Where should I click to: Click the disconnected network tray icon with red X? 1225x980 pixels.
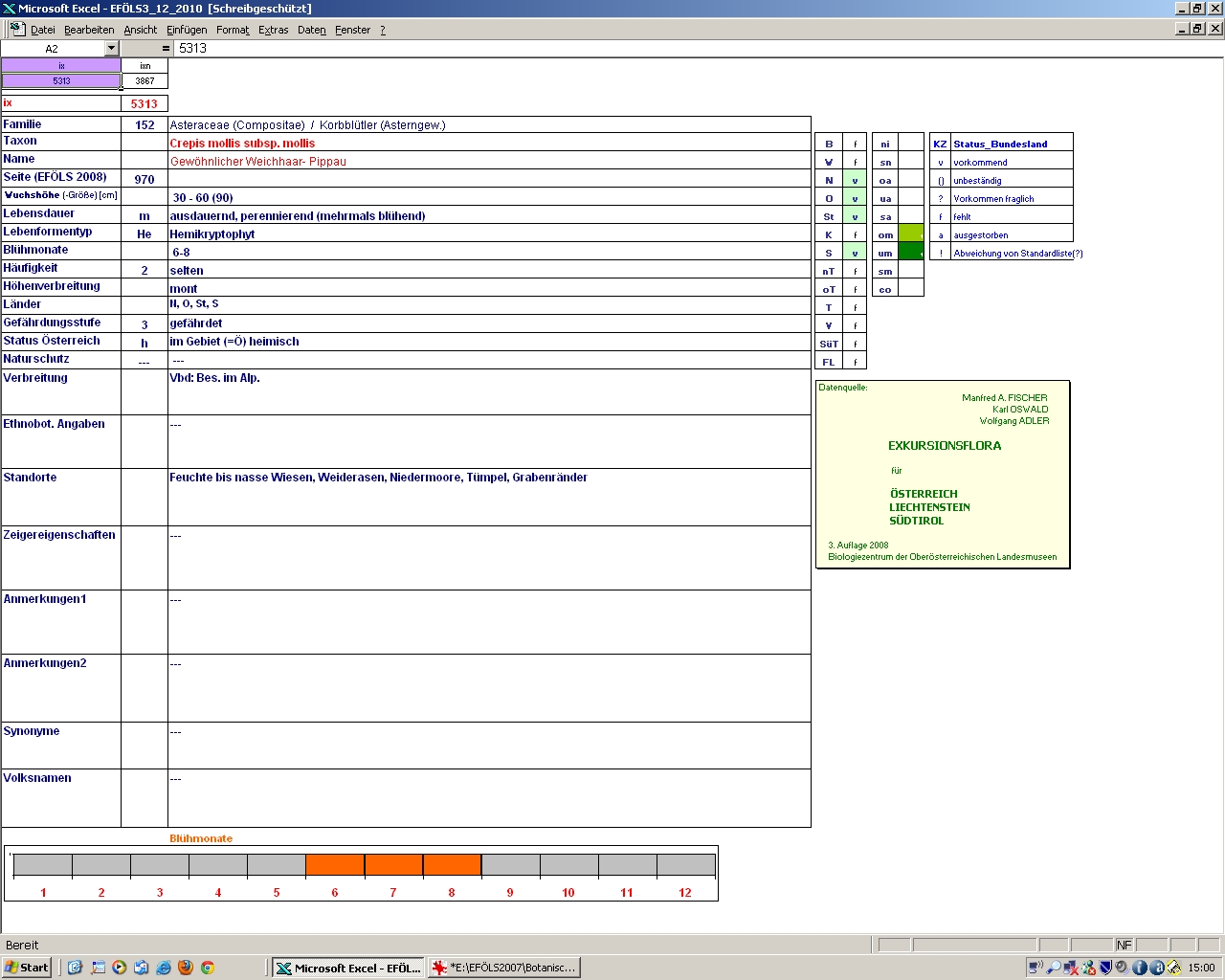[x=1071, y=968]
